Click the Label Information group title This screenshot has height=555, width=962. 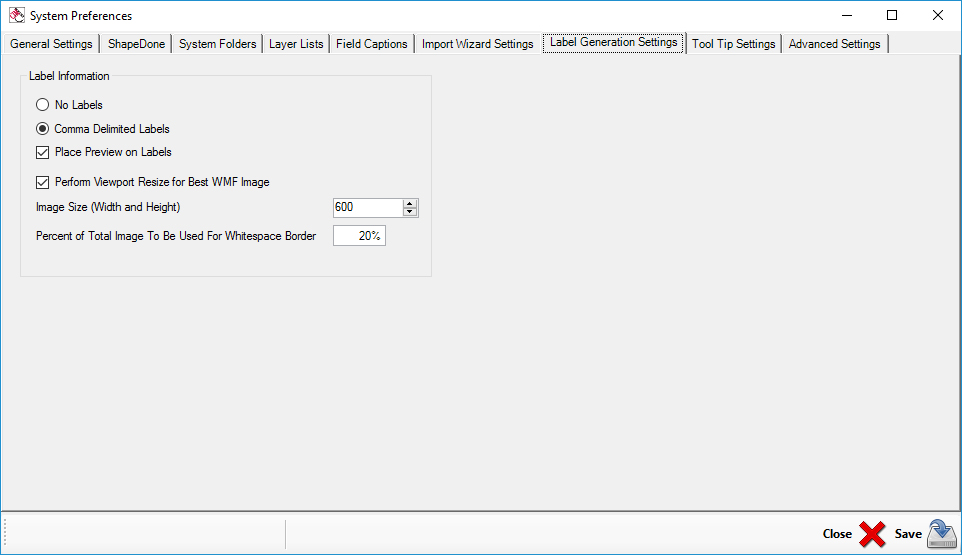[x=69, y=76]
